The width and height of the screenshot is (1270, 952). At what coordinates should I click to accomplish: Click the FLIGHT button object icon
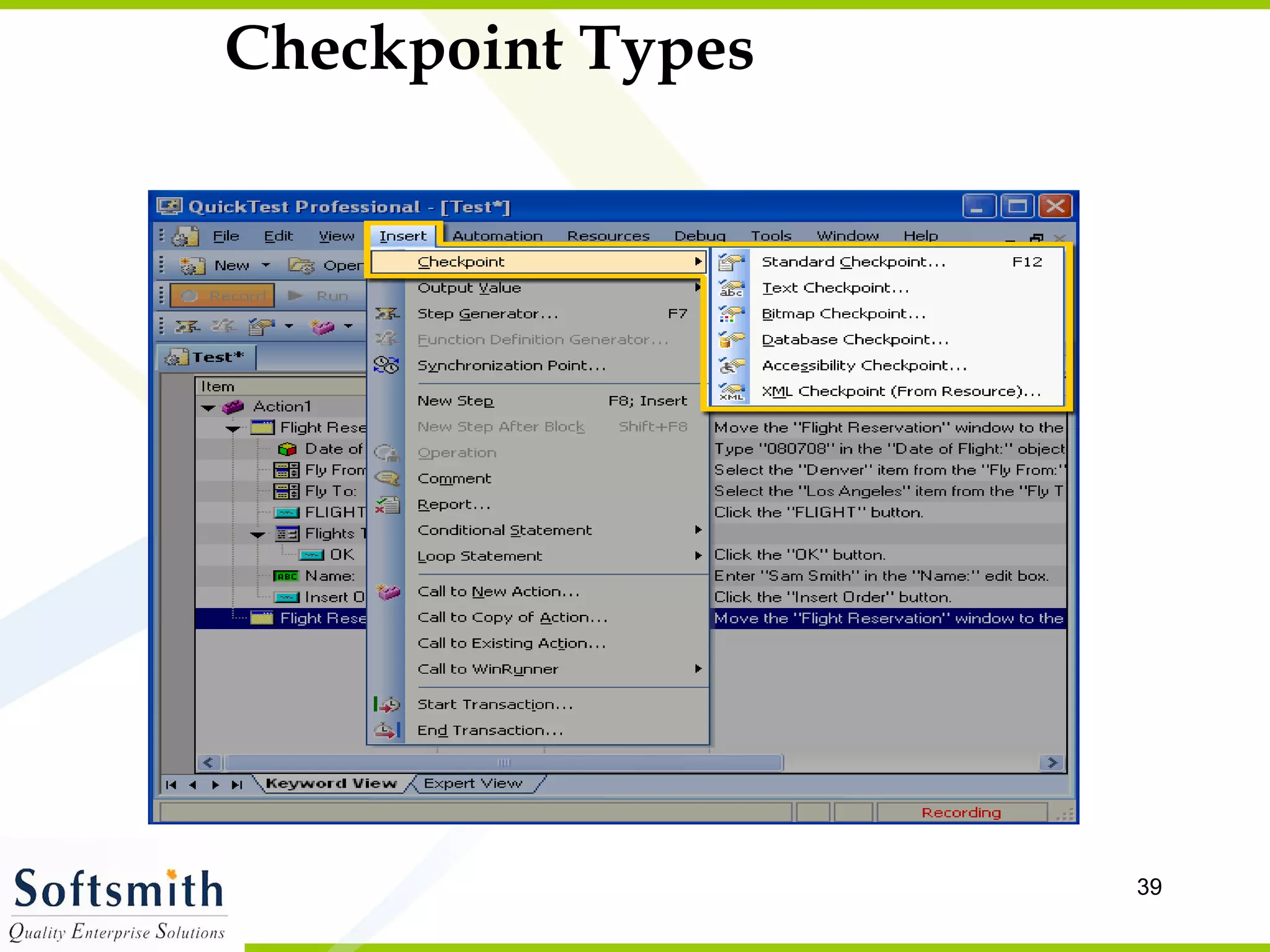tap(286, 513)
